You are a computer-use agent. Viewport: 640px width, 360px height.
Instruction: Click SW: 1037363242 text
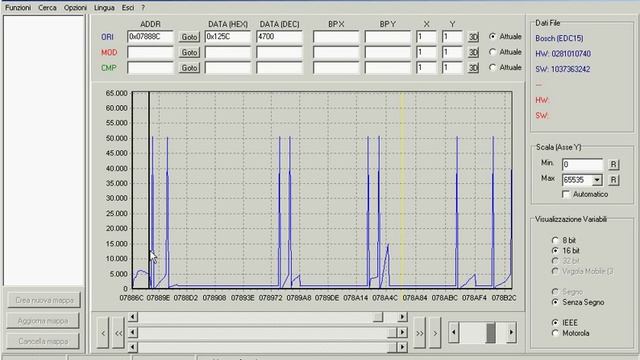pyautogui.click(x=562, y=69)
